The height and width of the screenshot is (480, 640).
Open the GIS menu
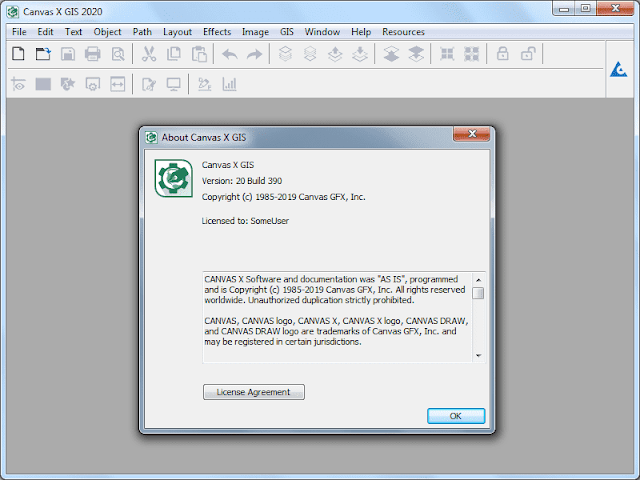point(287,32)
